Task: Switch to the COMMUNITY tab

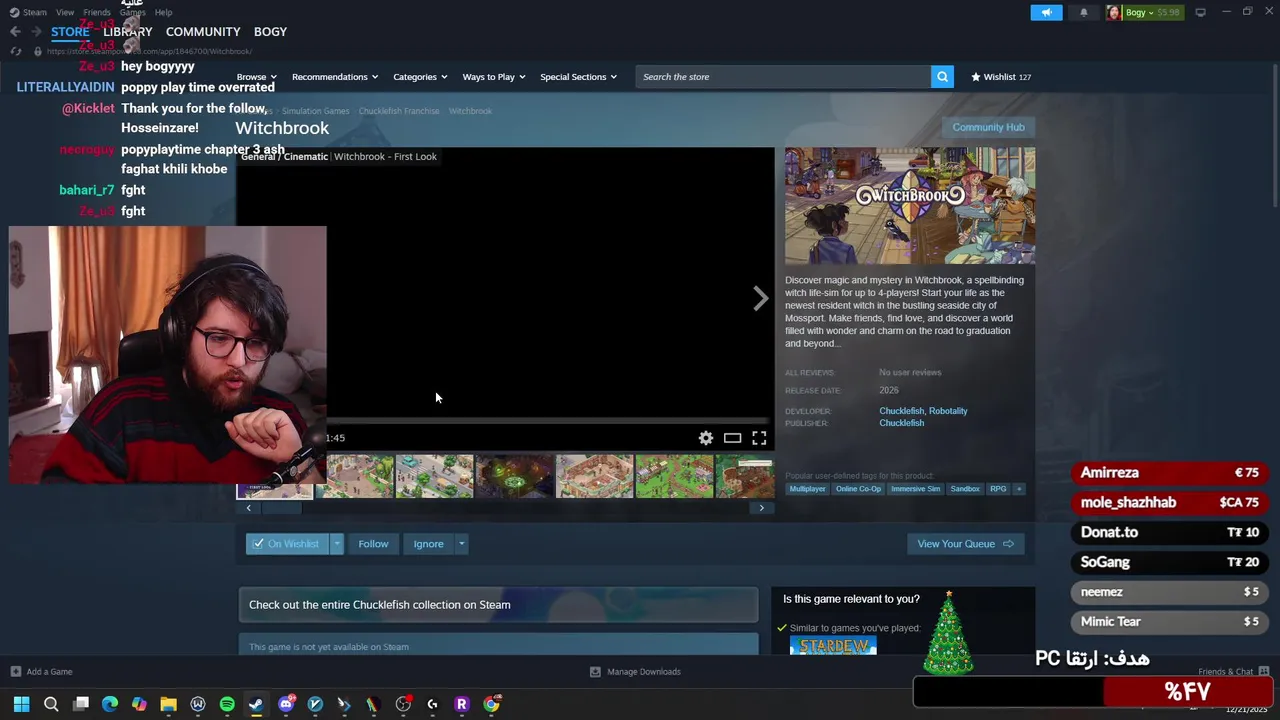Action: [x=203, y=32]
